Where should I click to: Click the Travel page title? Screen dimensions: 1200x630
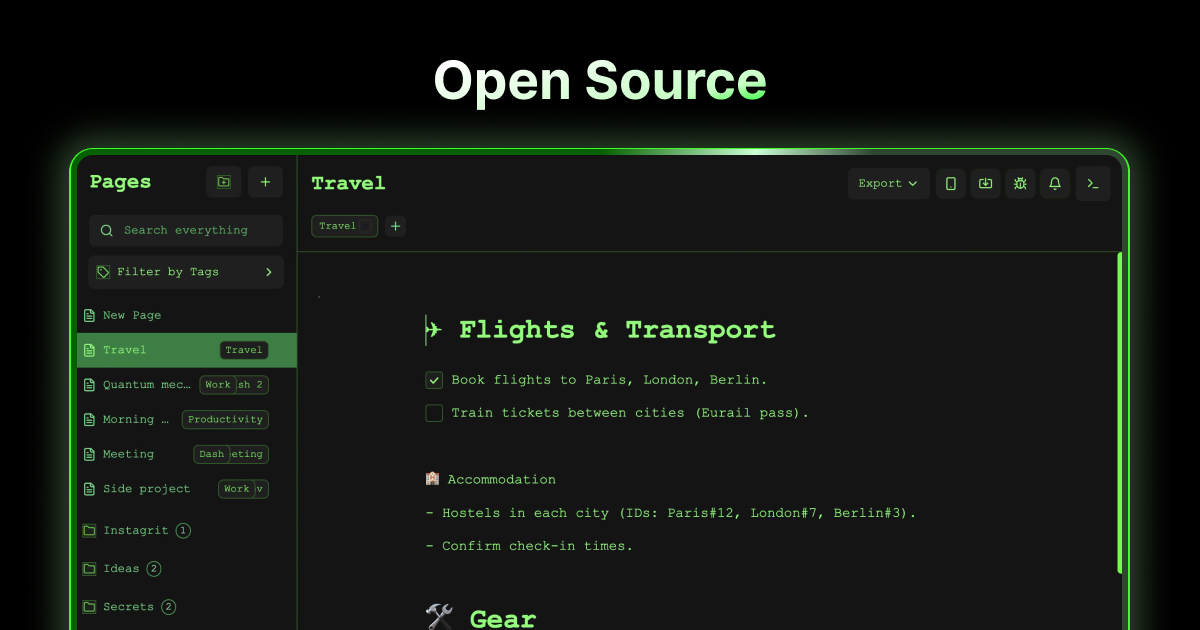point(348,183)
